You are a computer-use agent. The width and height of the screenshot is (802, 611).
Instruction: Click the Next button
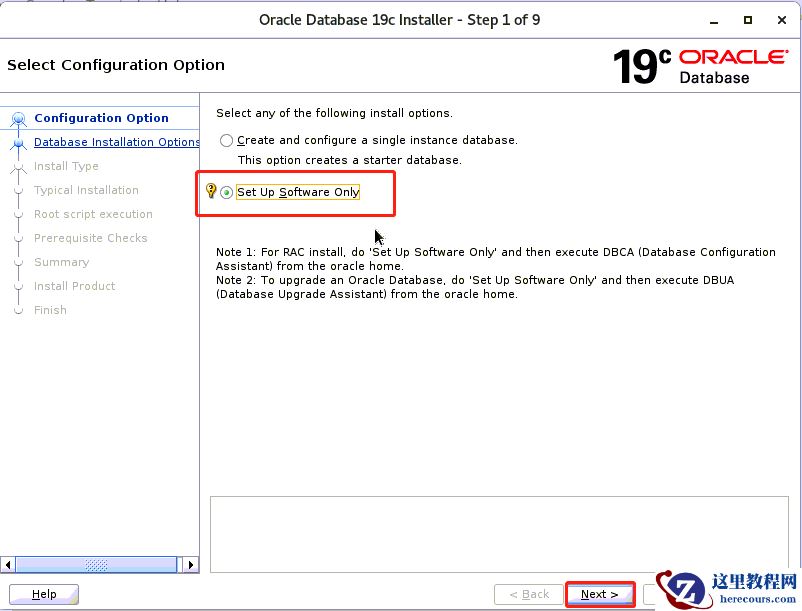600,594
